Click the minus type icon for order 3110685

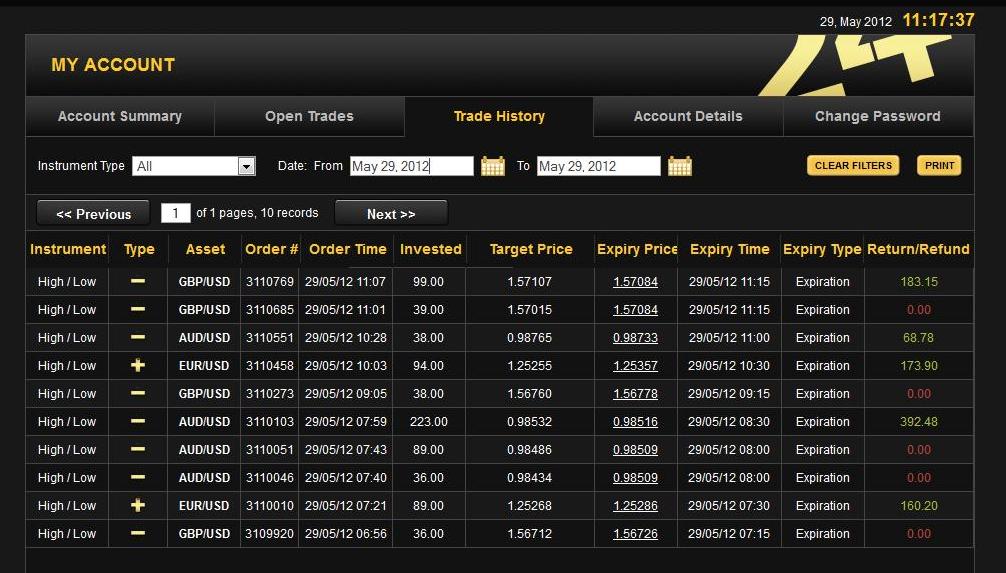coord(138,309)
